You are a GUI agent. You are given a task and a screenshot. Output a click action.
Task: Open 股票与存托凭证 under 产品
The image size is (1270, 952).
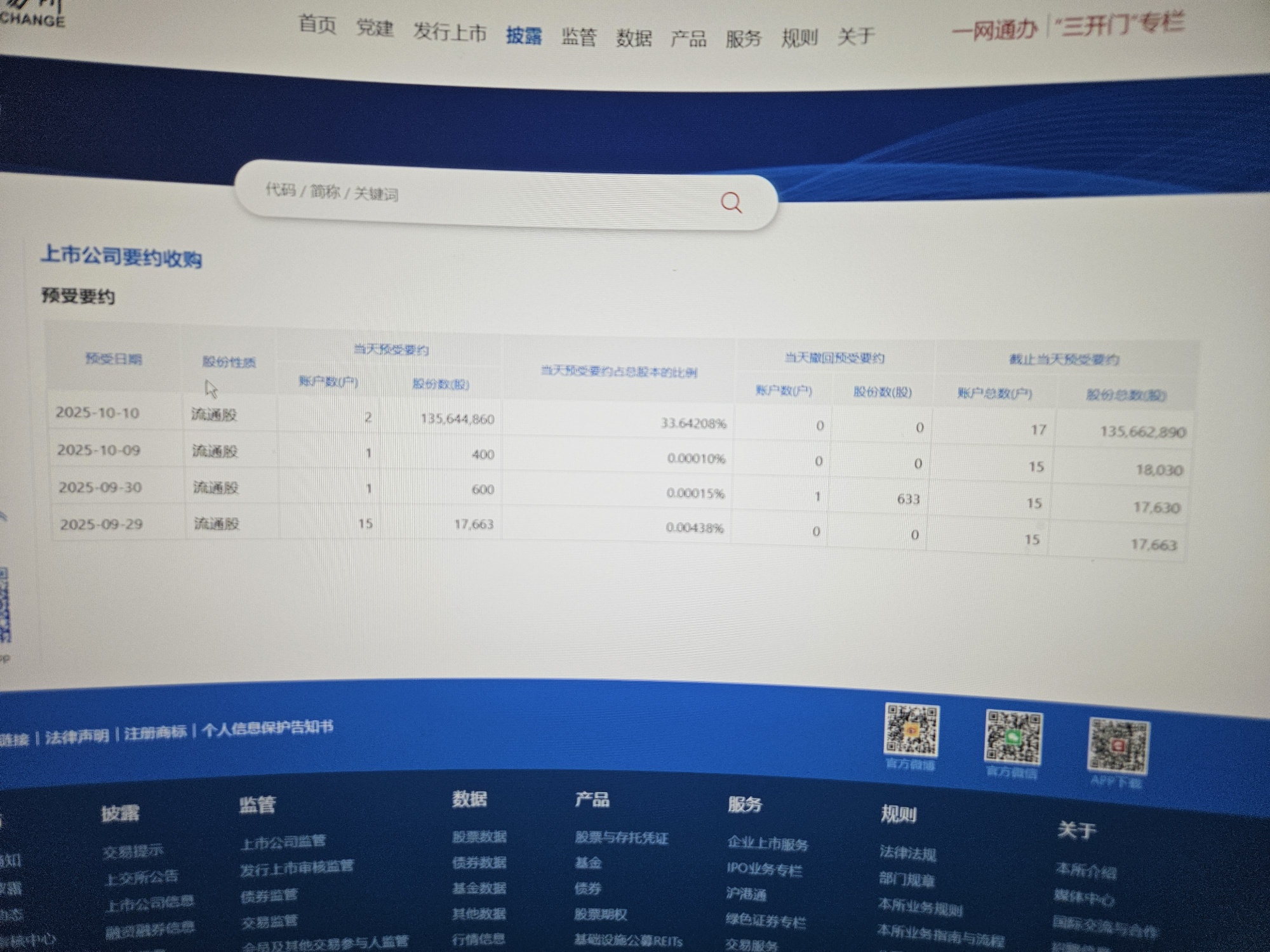(621, 838)
